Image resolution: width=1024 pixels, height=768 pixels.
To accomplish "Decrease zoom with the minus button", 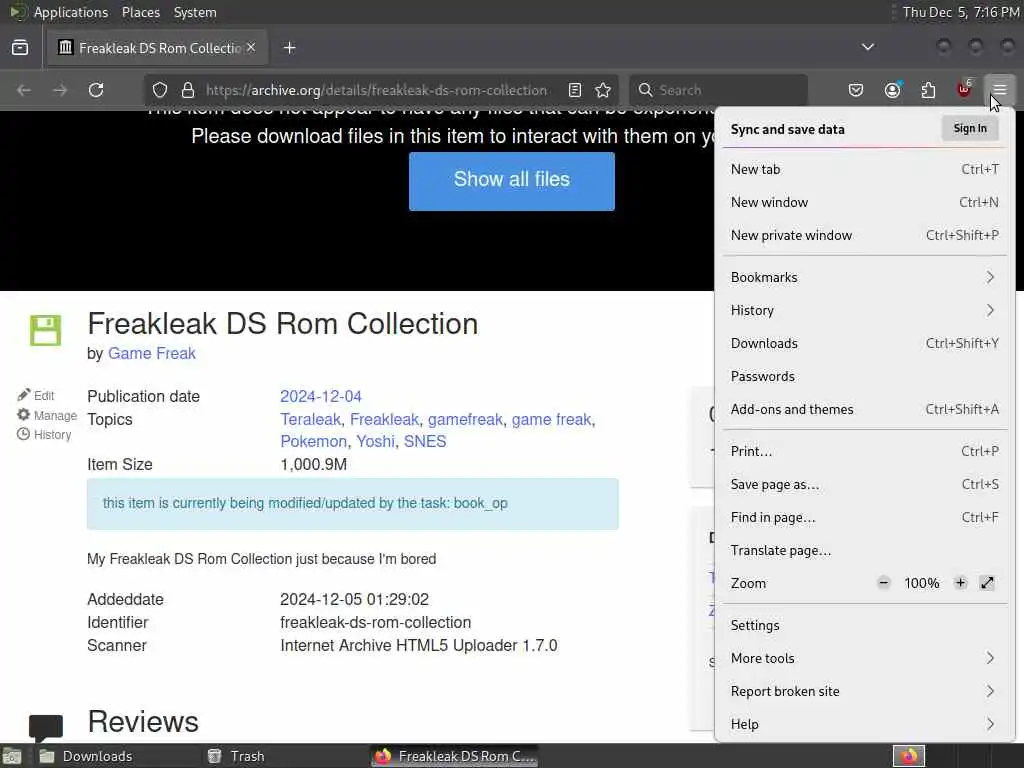I will (884, 583).
